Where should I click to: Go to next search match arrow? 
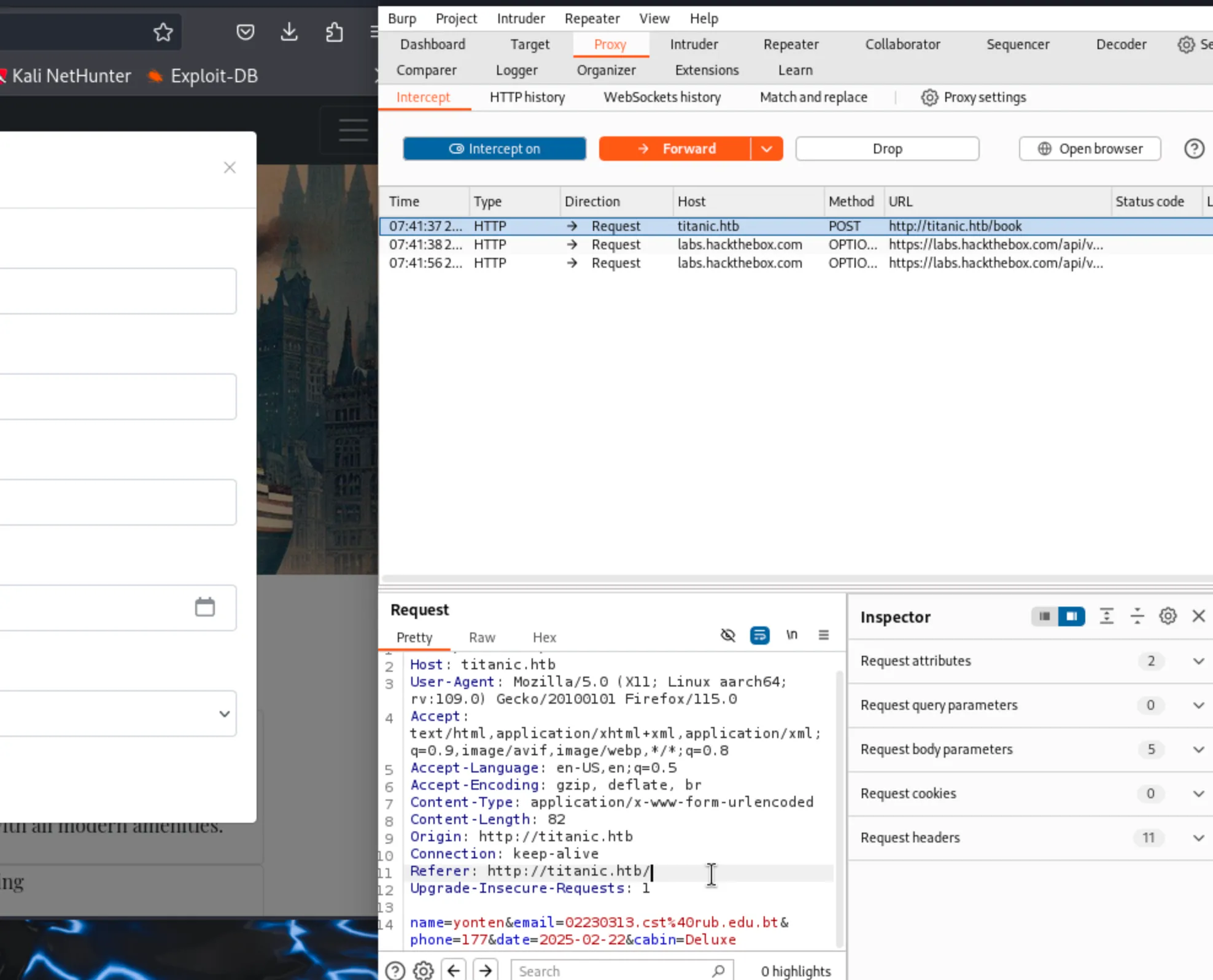(486, 971)
